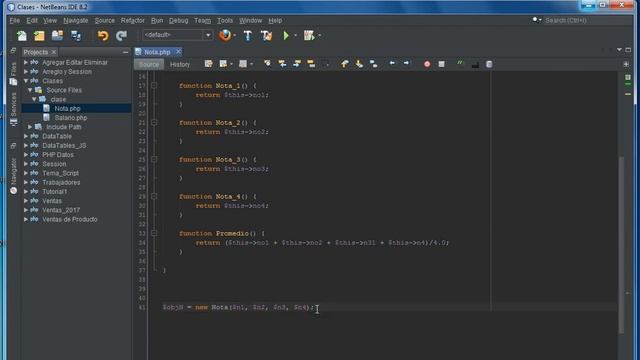This screenshot has width=640, height=360.
Task: Run the project with green play
Action: (x=286, y=36)
